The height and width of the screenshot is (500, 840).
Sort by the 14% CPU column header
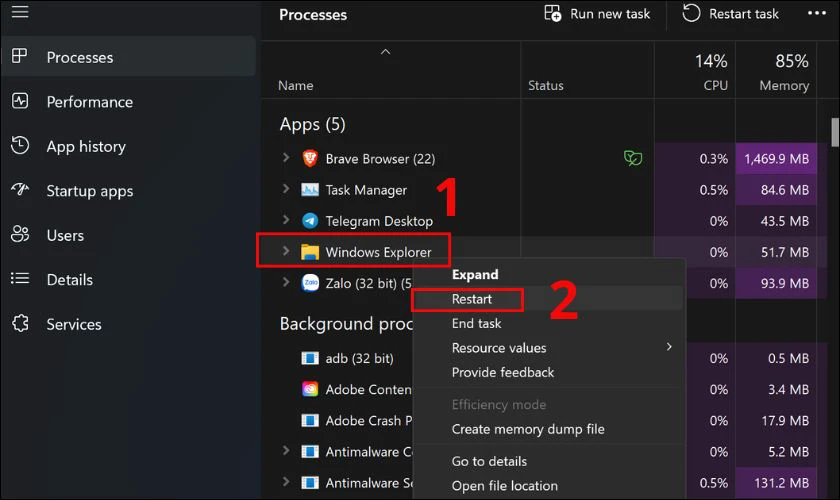(x=695, y=71)
